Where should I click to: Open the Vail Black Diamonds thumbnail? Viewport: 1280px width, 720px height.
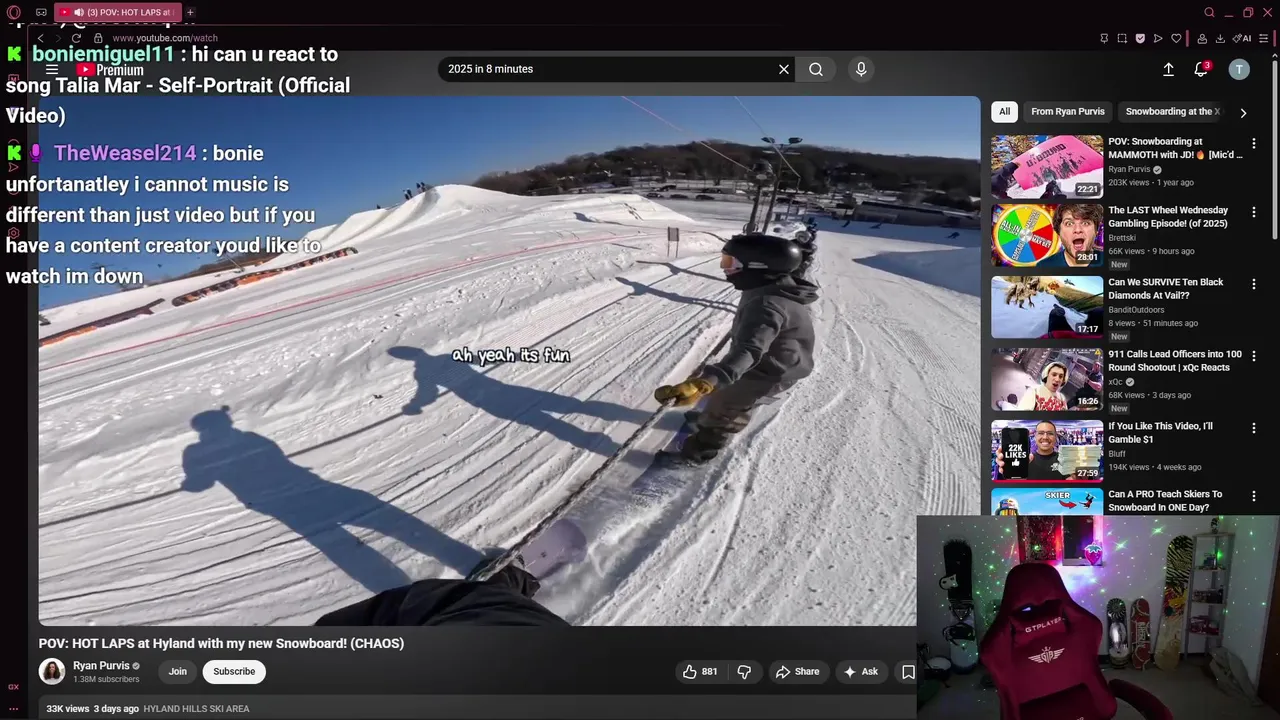coord(1047,307)
